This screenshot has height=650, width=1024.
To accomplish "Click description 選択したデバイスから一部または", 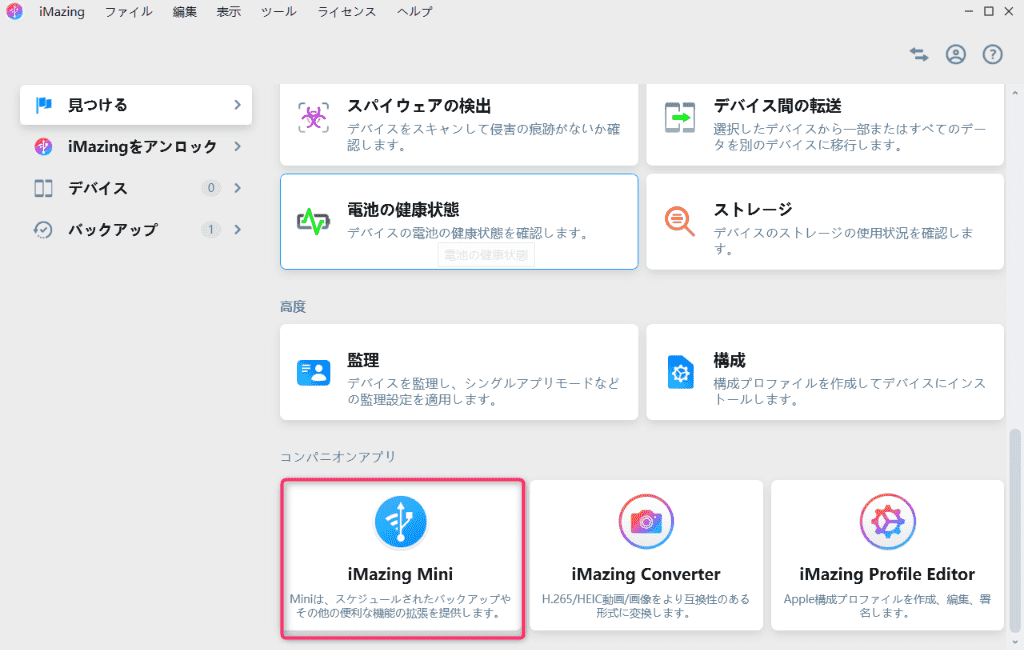I will [850, 137].
